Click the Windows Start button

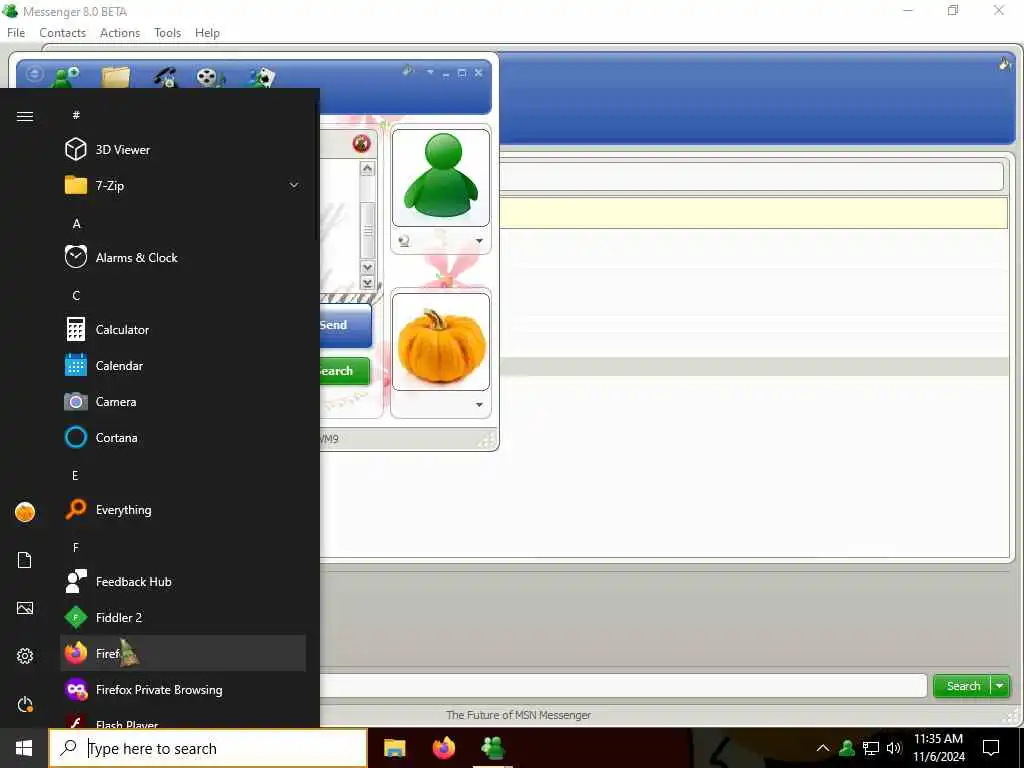(24, 748)
